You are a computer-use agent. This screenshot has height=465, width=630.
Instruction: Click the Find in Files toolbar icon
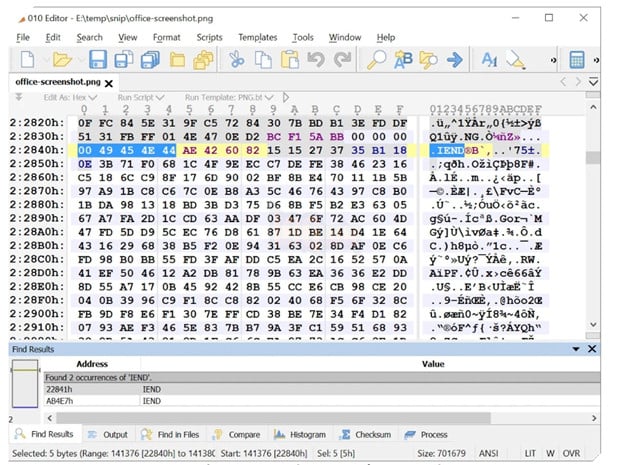point(428,60)
